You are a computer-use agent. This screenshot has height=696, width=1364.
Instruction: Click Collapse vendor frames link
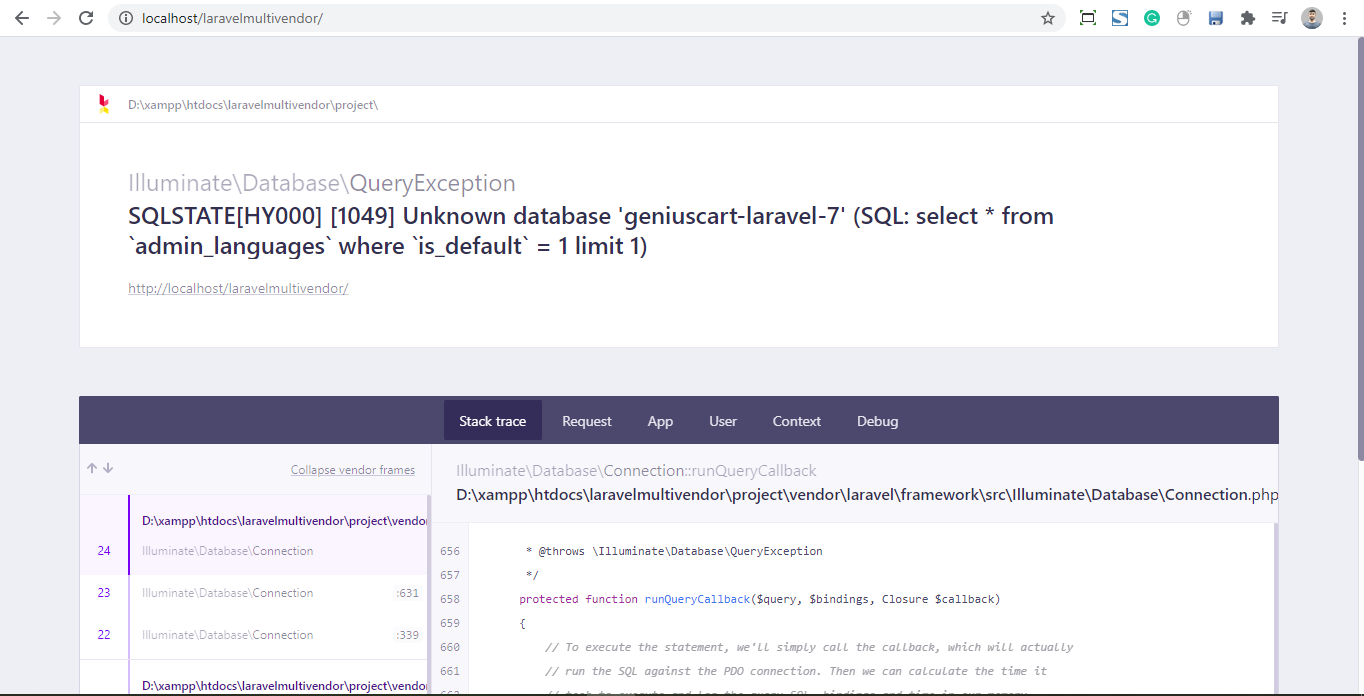353,470
